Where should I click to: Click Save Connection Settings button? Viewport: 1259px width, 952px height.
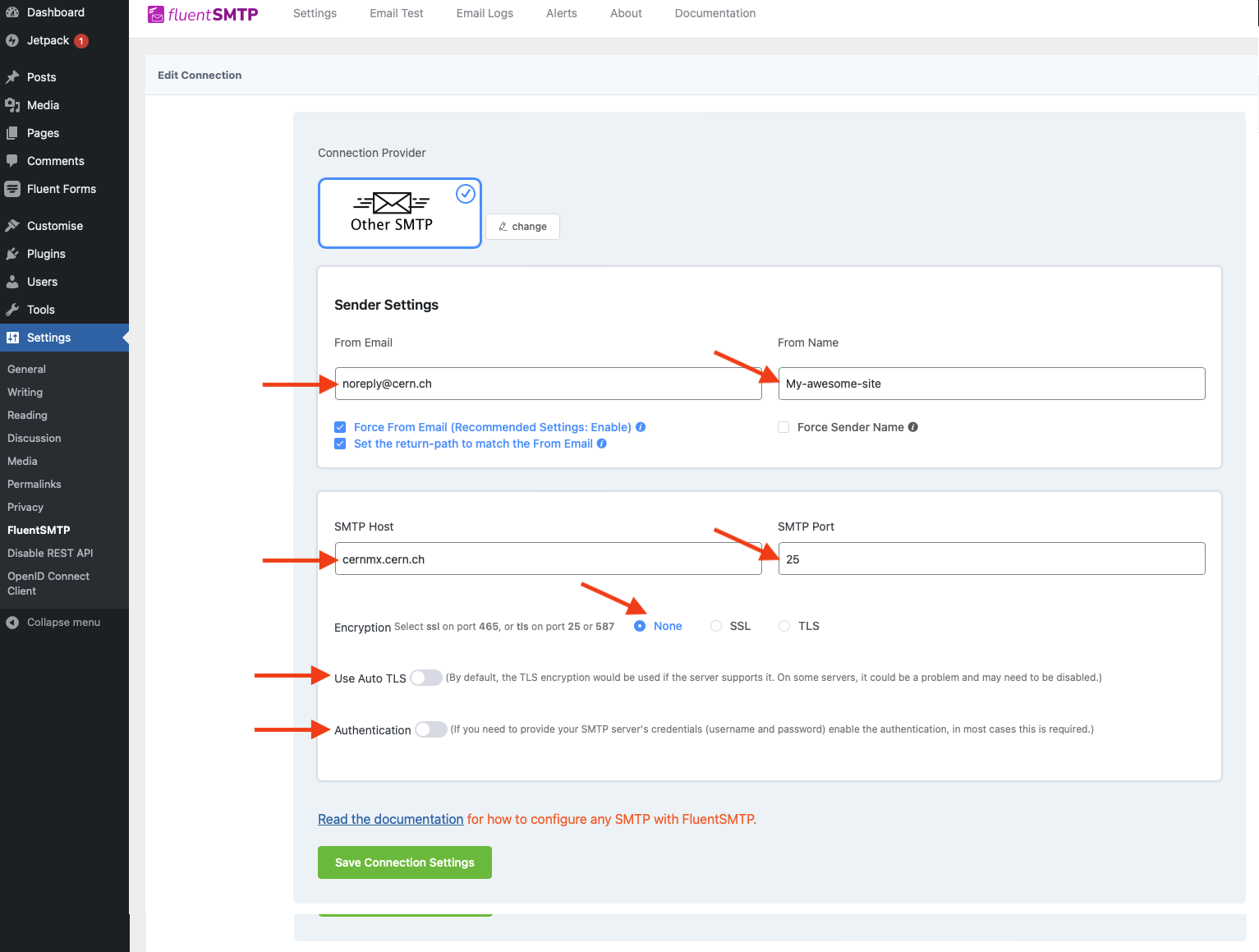click(405, 862)
